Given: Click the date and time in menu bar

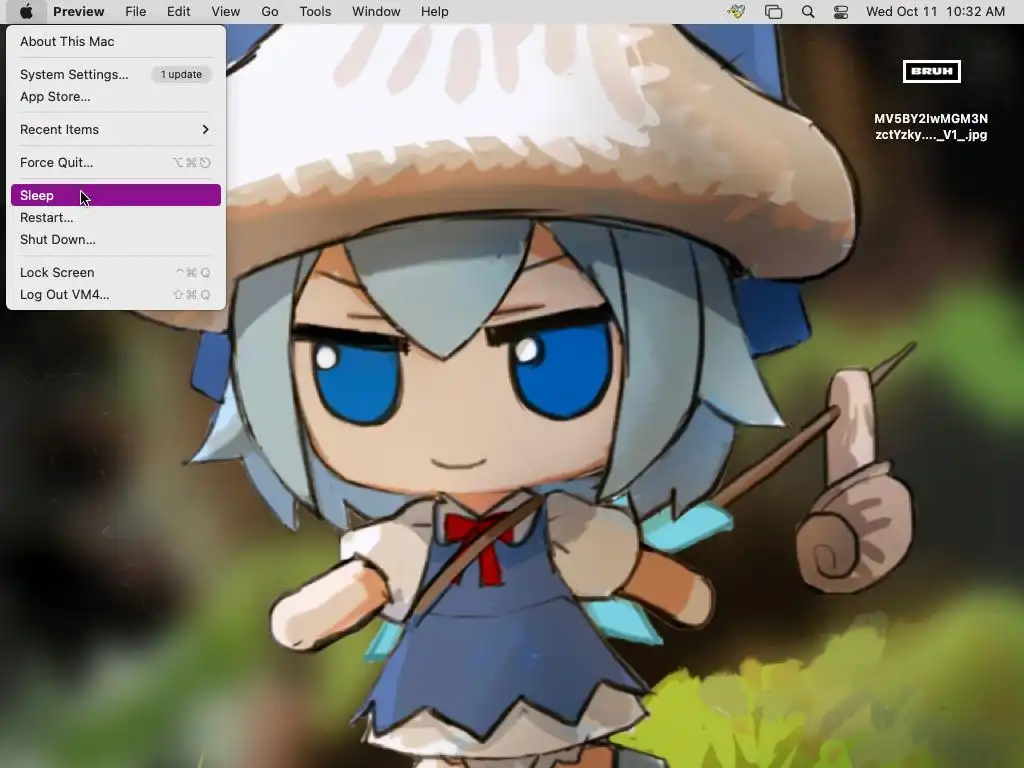Looking at the screenshot, I should click(x=935, y=12).
